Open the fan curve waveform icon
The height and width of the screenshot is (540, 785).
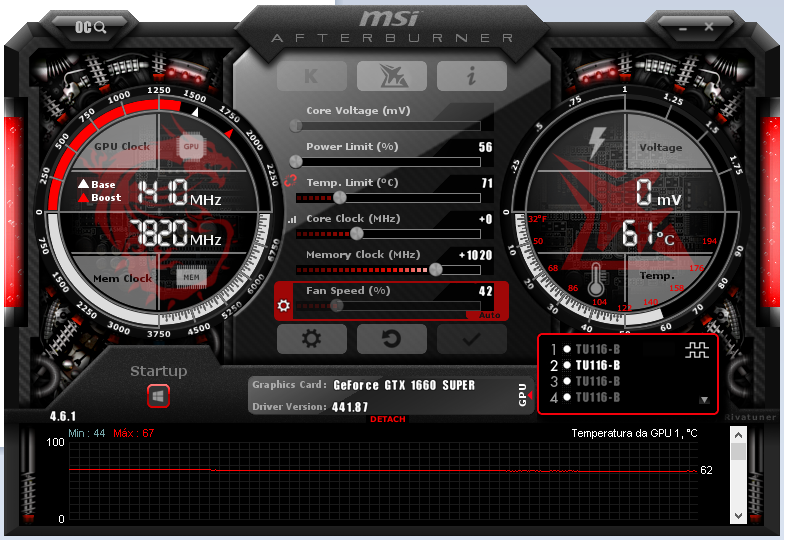click(x=697, y=350)
